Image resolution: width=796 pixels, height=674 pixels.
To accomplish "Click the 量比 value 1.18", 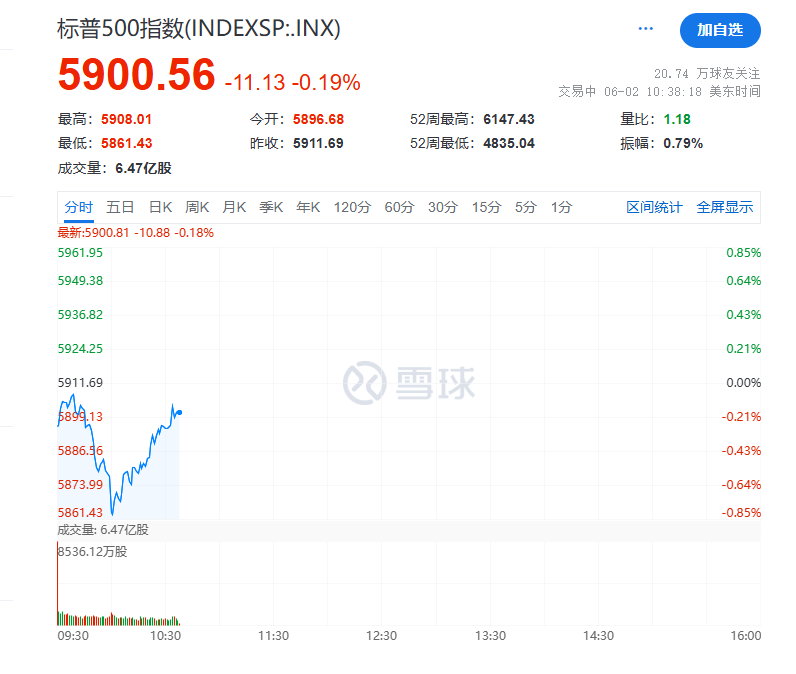I will tap(677, 119).
